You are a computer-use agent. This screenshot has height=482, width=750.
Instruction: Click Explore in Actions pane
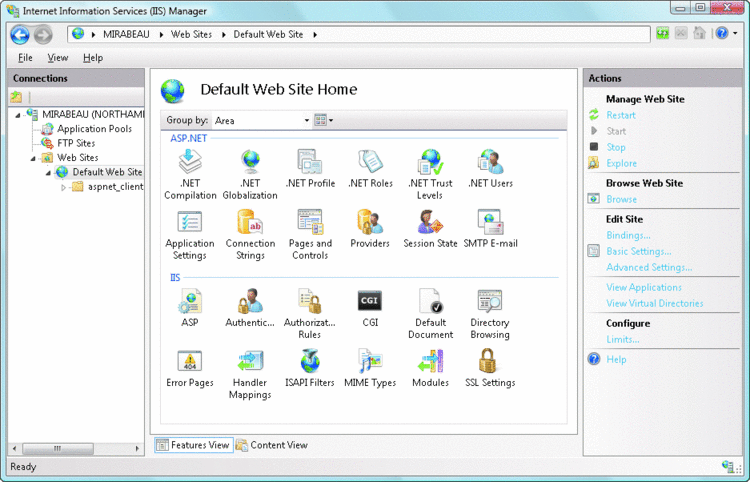click(x=621, y=164)
